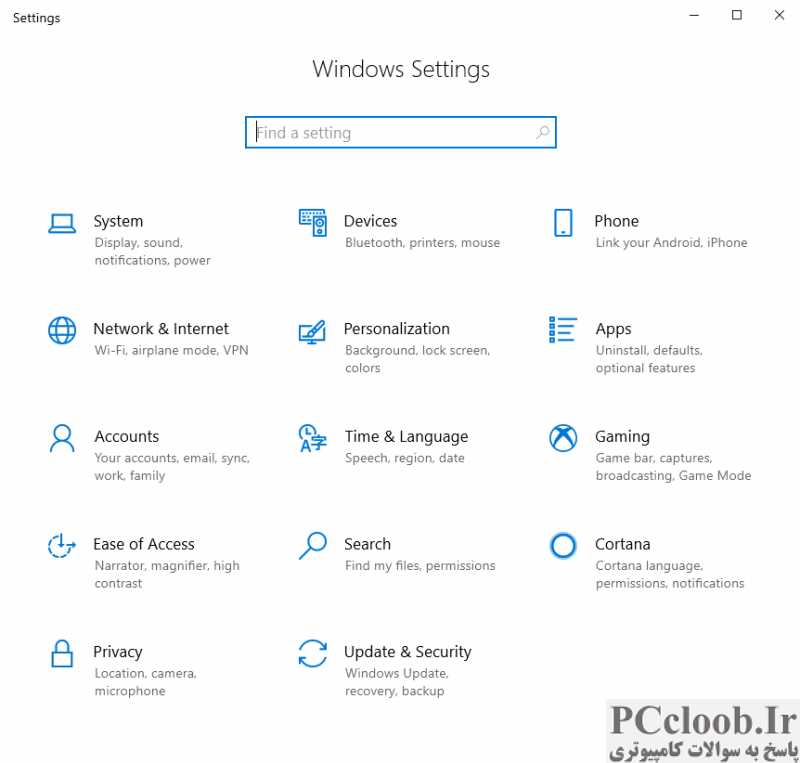
Task: Open the System laptop icon
Action: (x=62, y=224)
